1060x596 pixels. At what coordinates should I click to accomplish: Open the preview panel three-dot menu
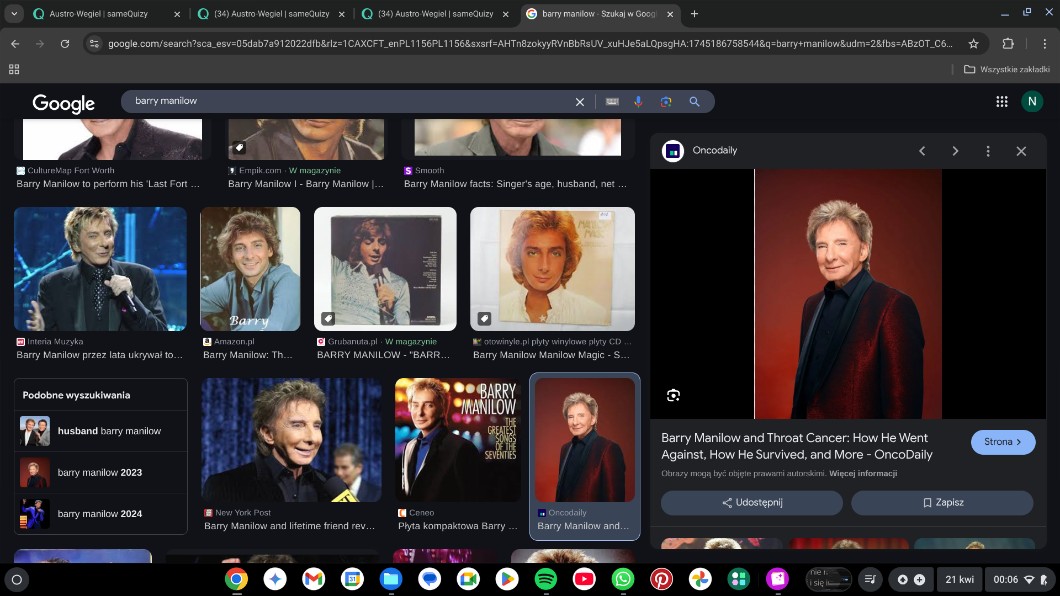click(988, 151)
